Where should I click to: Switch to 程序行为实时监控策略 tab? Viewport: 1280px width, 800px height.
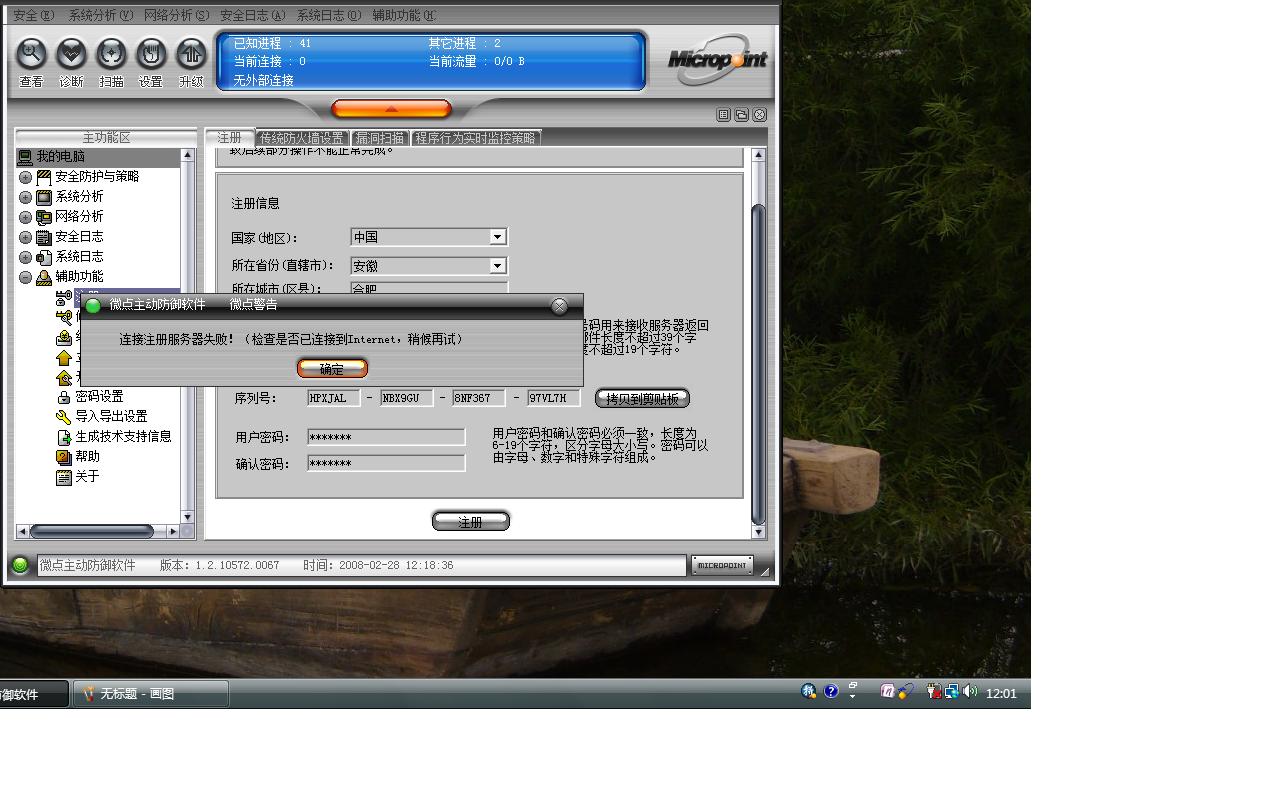476,138
